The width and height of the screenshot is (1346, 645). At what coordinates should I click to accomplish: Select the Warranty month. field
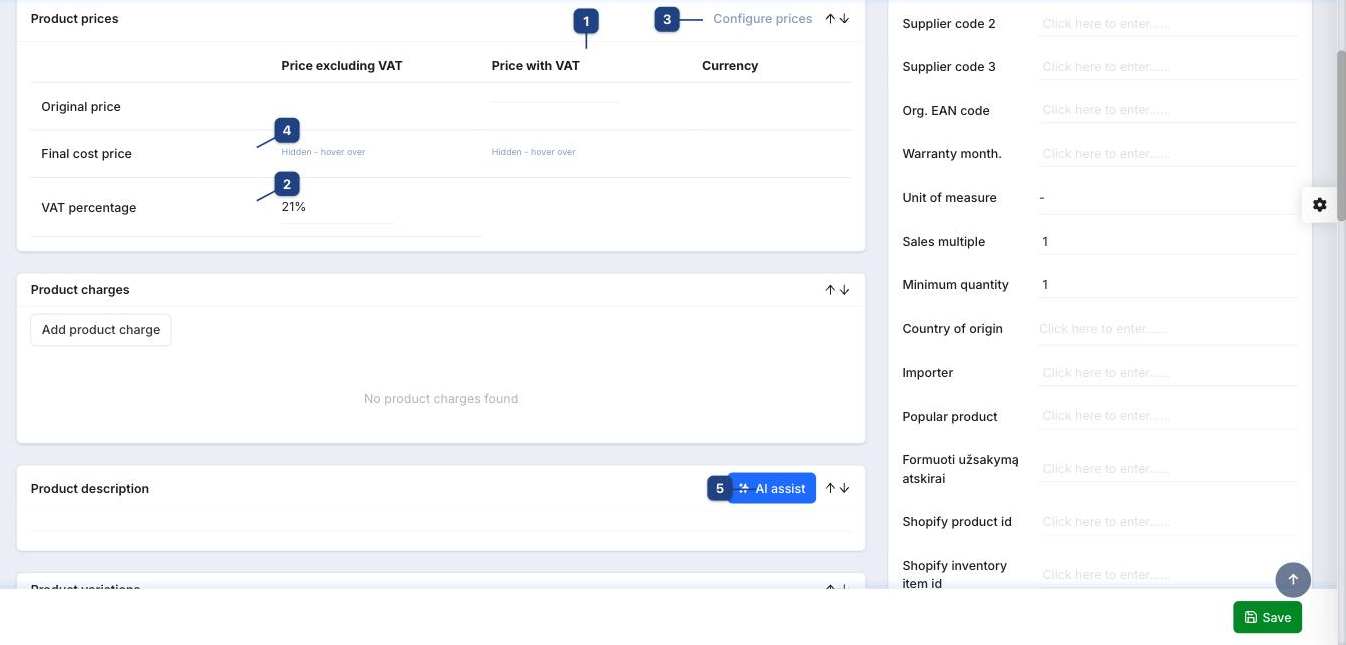1167,154
